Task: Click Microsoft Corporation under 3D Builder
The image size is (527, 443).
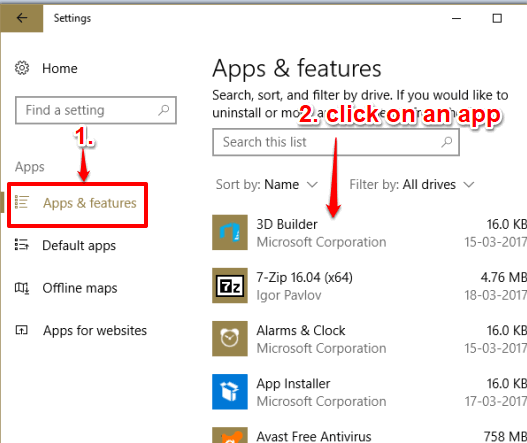Action: coord(321,242)
